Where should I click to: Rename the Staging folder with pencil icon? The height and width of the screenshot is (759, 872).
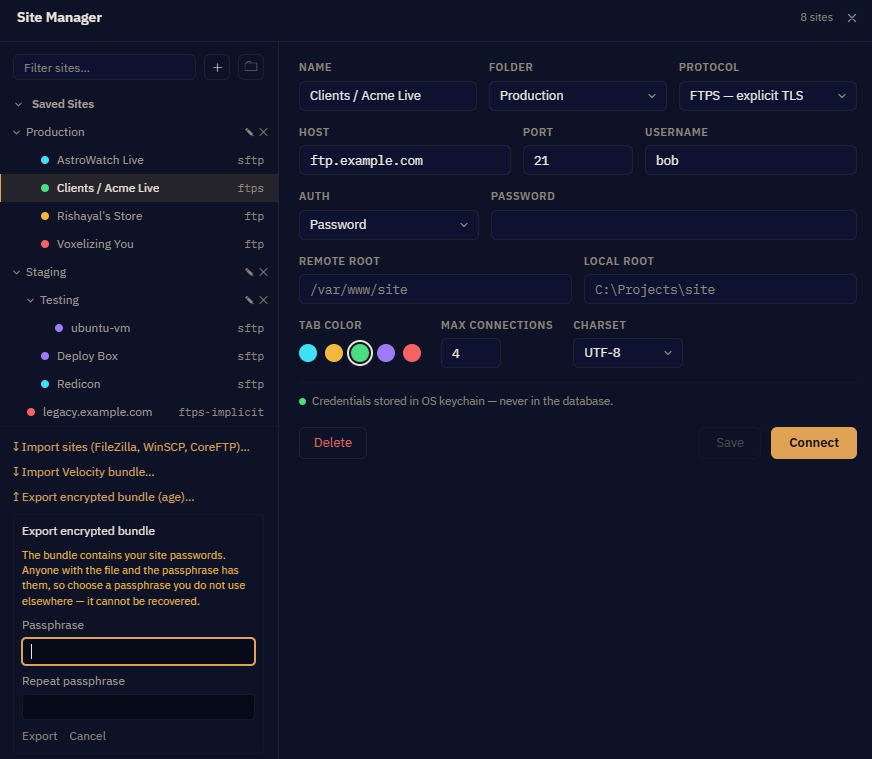(249, 272)
